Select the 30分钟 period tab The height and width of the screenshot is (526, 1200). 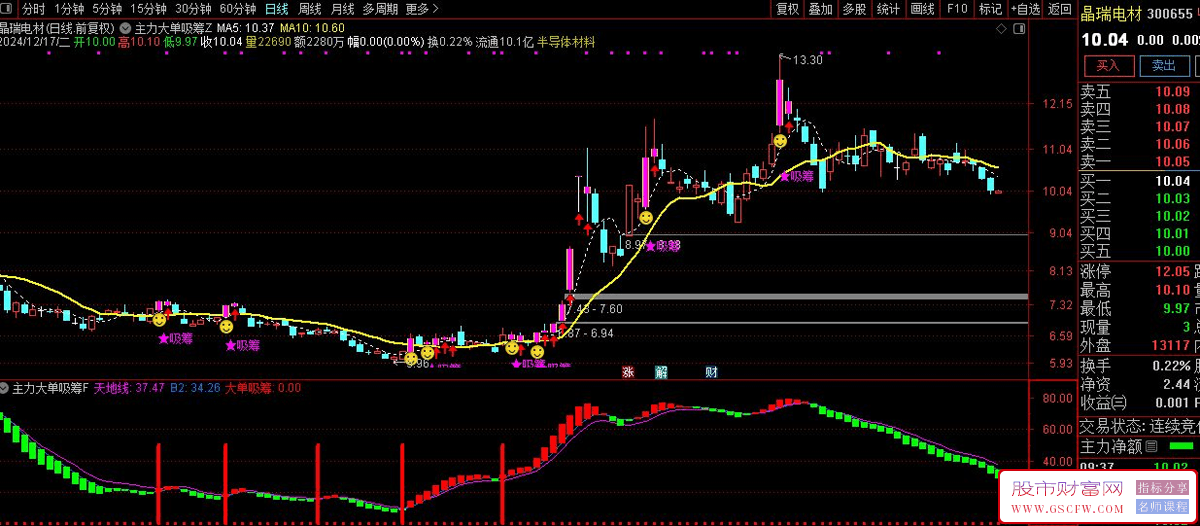click(x=193, y=9)
